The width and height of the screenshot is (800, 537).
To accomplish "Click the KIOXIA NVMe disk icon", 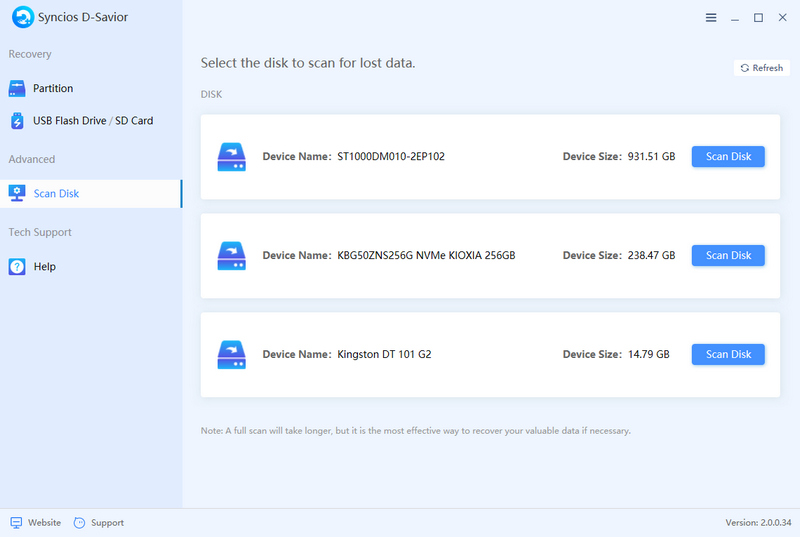I will point(232,256).
